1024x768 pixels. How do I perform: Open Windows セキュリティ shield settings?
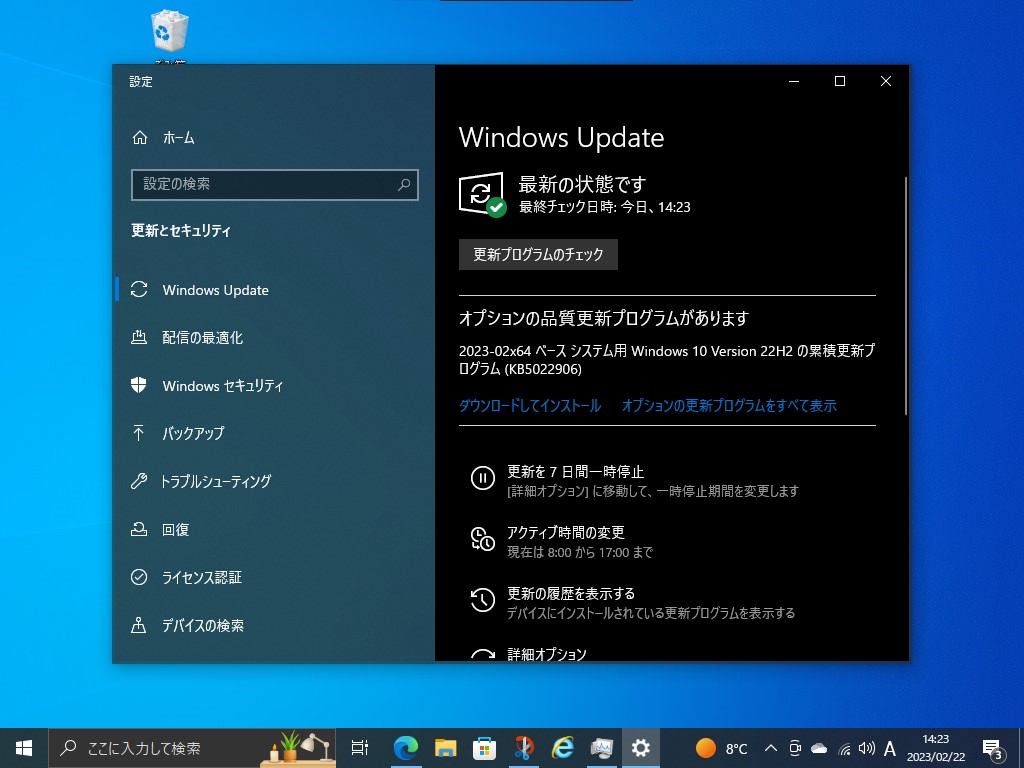[222, 385]
